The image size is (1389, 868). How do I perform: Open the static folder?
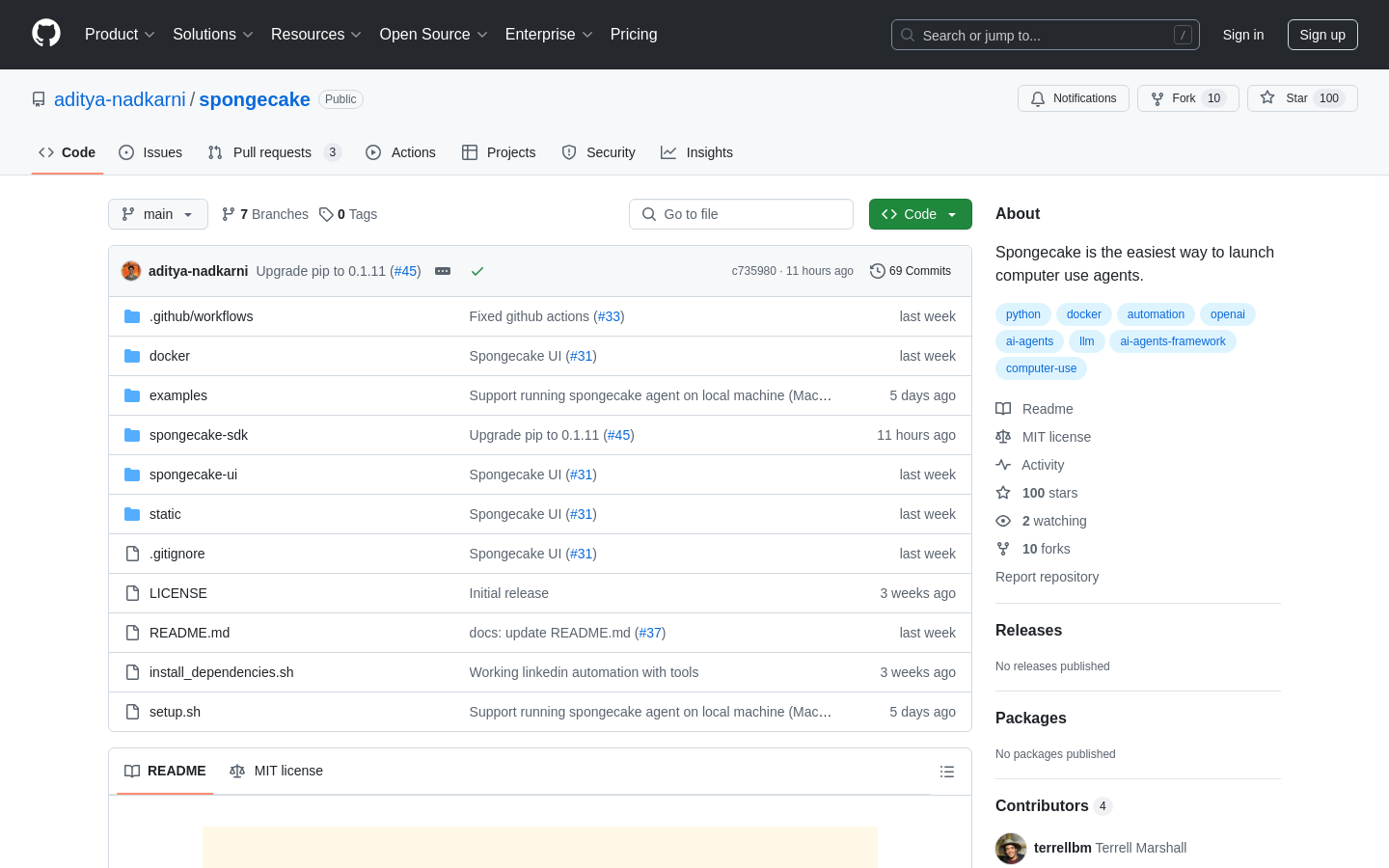pos(165,514)
